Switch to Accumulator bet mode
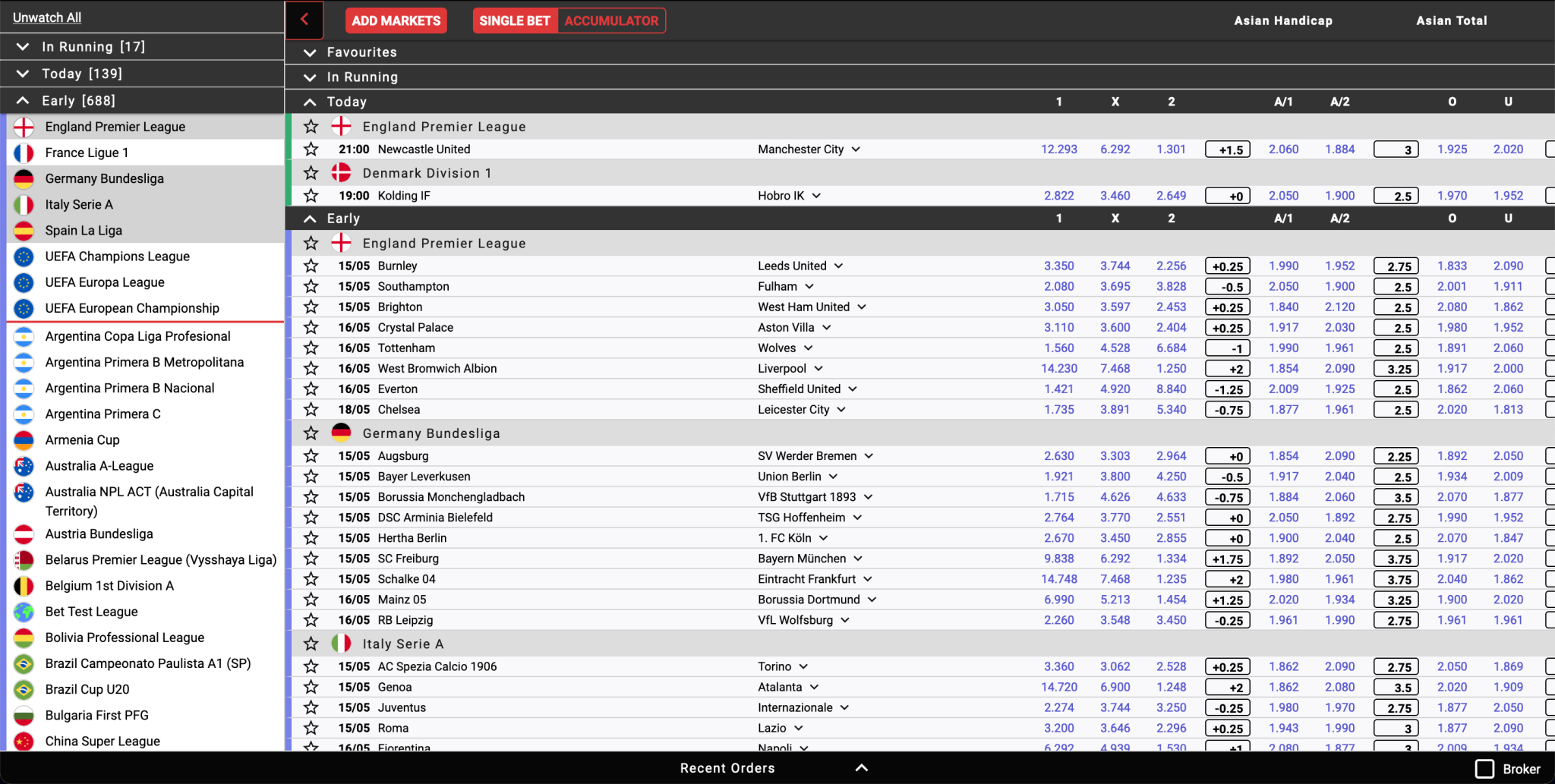1555x784 pixels. pos(611,20)
